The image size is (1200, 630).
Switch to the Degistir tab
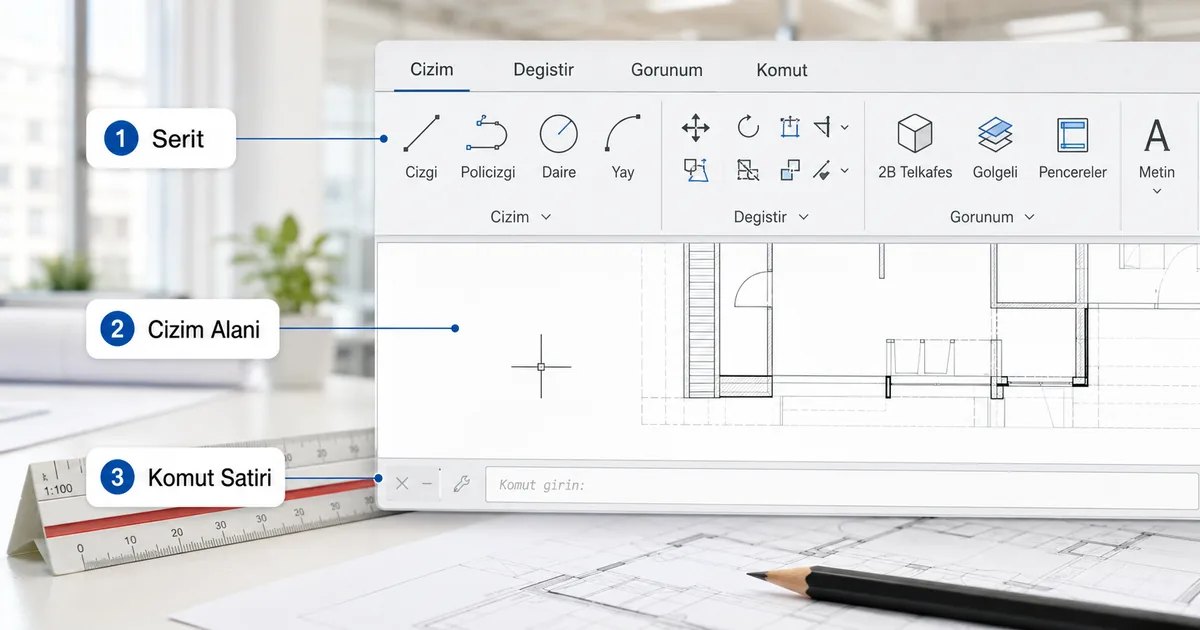click(x=544, y=70)
